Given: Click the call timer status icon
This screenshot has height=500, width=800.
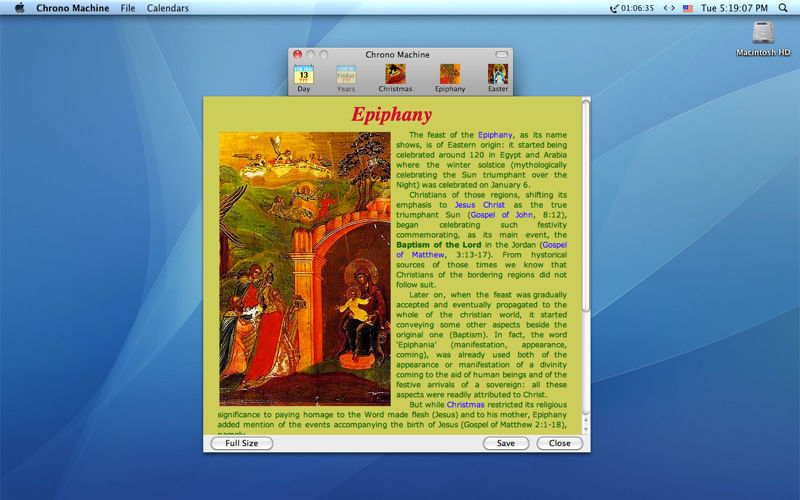Looking at the screenshot, I should coord(632,8).
